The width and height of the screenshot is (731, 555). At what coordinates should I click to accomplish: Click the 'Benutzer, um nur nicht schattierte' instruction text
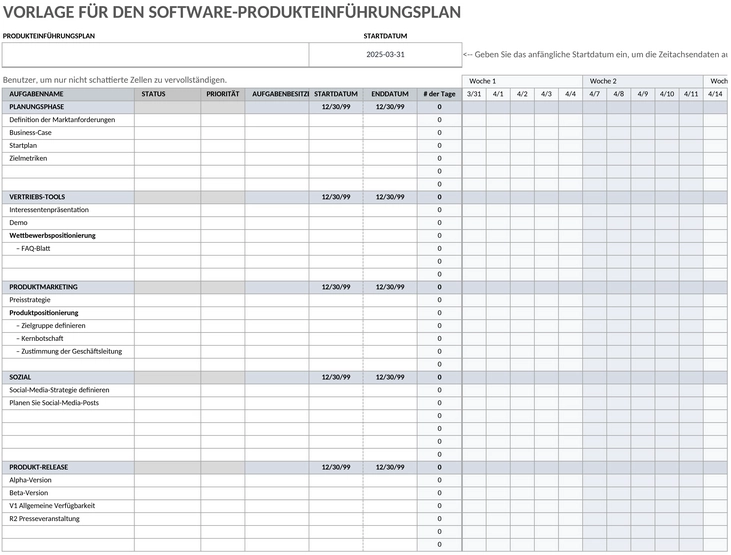click(115, 80)
